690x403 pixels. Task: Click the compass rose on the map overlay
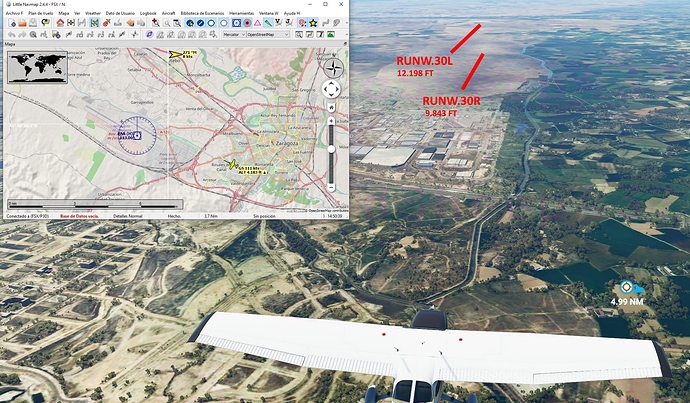coord(333,68)
